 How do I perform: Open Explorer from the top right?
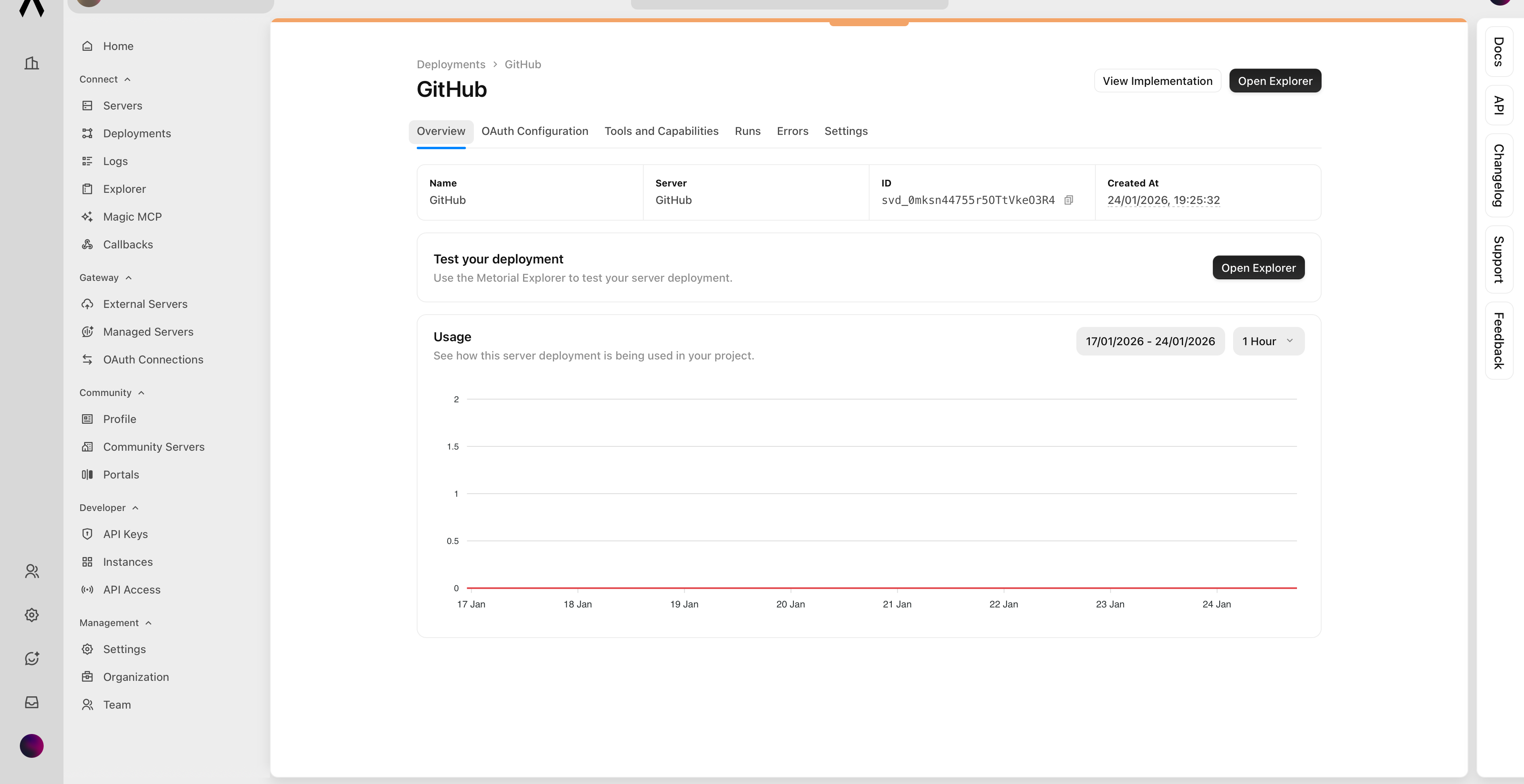[x=1275, y=81]
